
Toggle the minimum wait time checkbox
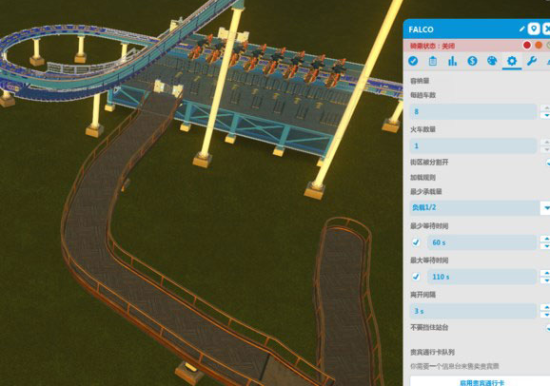pyautogui.click(x=416, y=242)
